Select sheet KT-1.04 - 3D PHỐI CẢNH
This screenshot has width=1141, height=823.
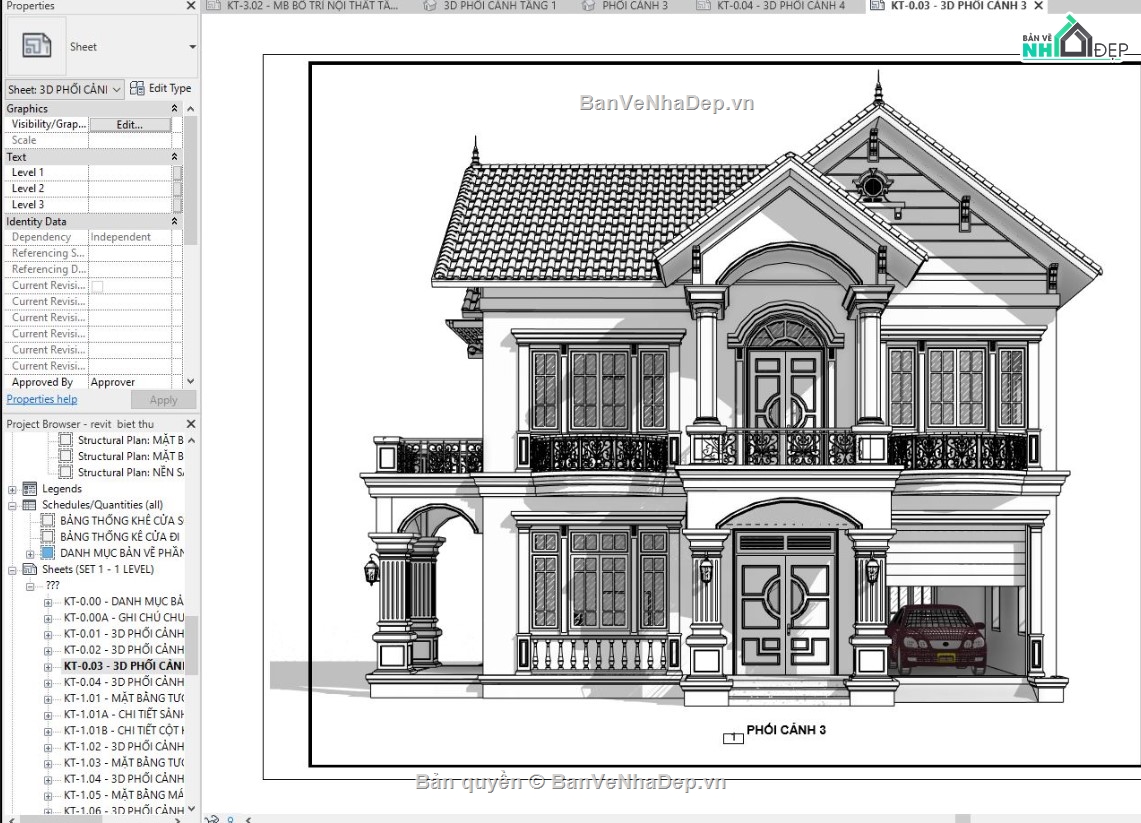(124, 779)
